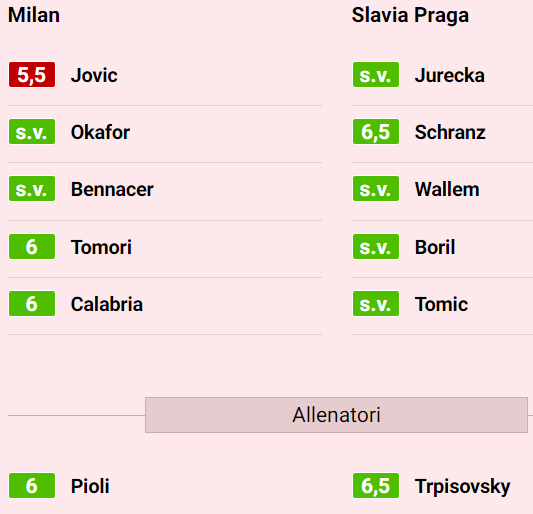
Task: Click player name Jovic
Action: coord(94,75)
